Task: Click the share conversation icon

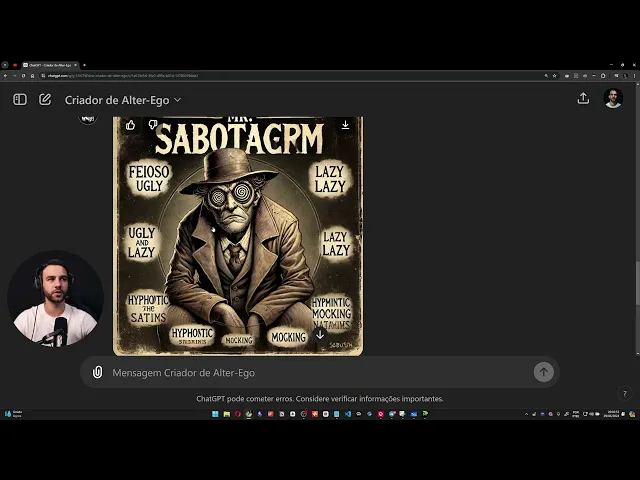Action: [583, 98]
